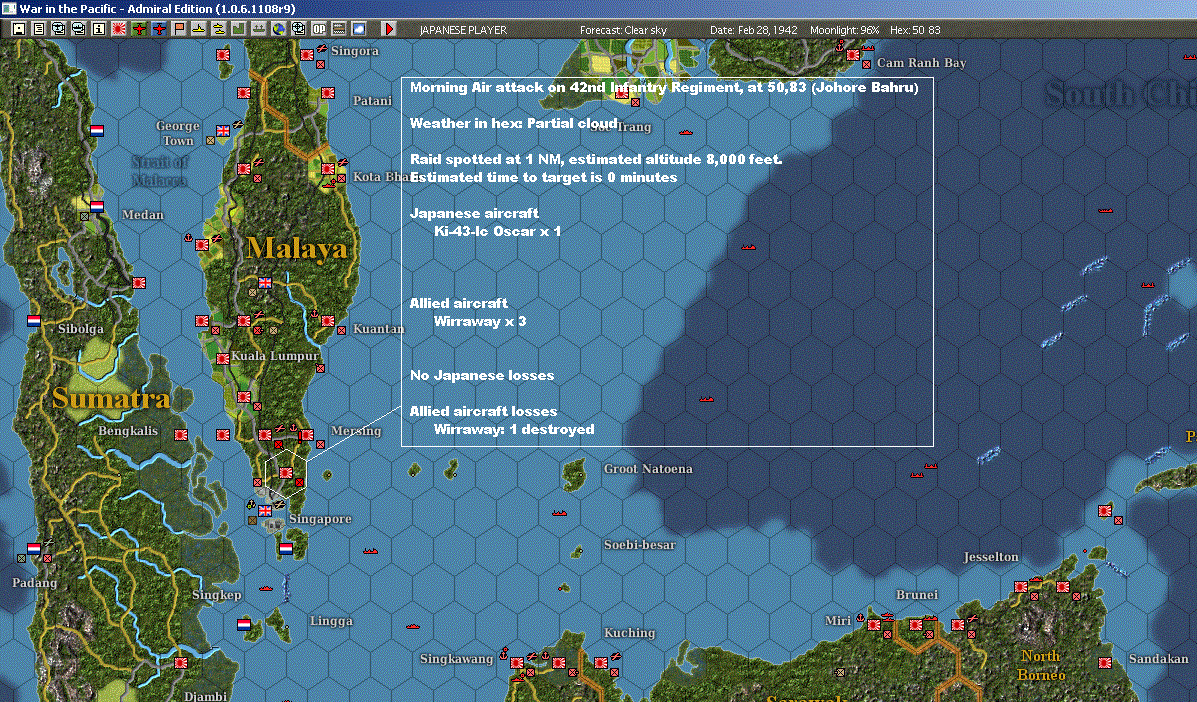This screenshot has width=1197, height=702.
Task: Select the Japanese flag at Kuantan
Action: click(x=327, y=320)
